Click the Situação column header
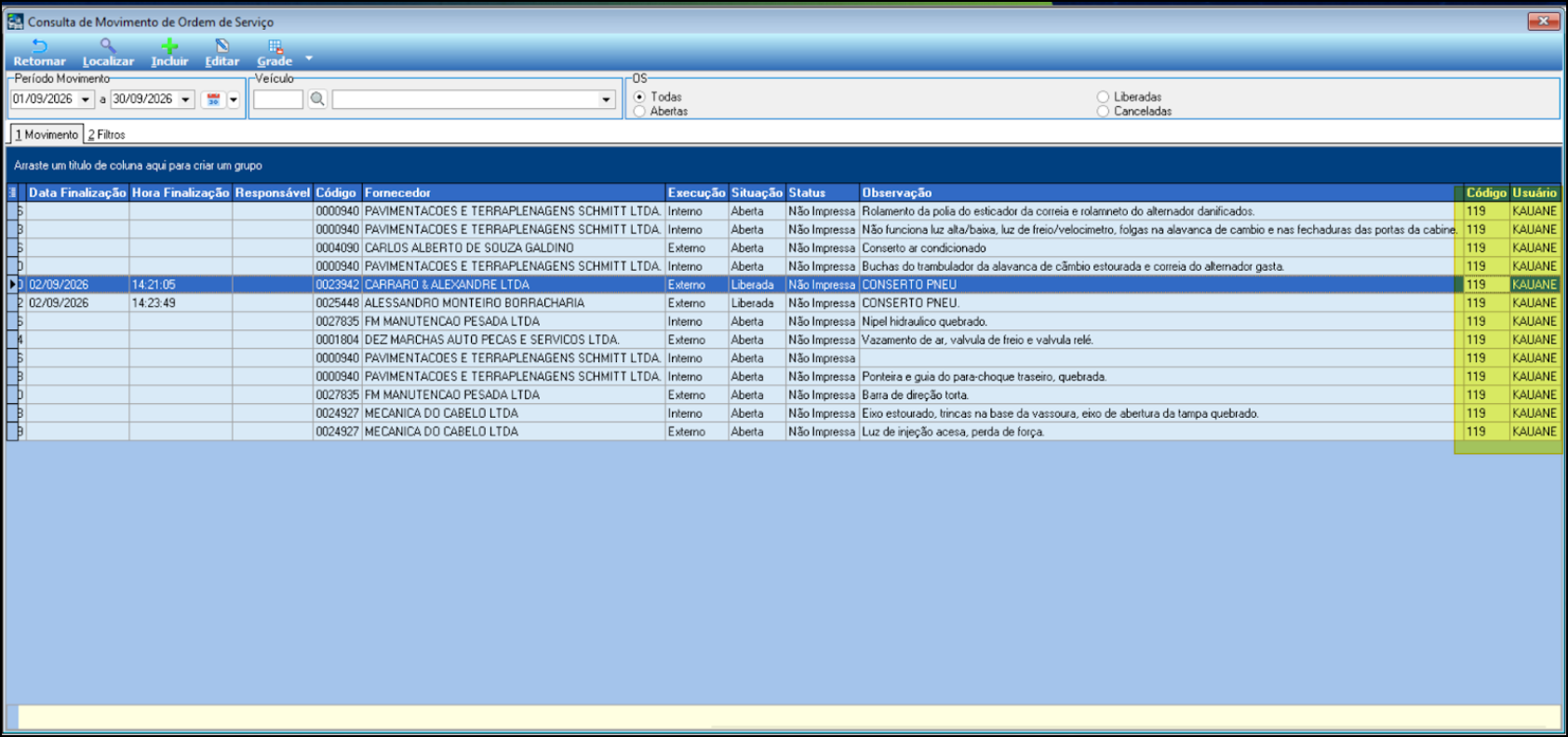 757,193
